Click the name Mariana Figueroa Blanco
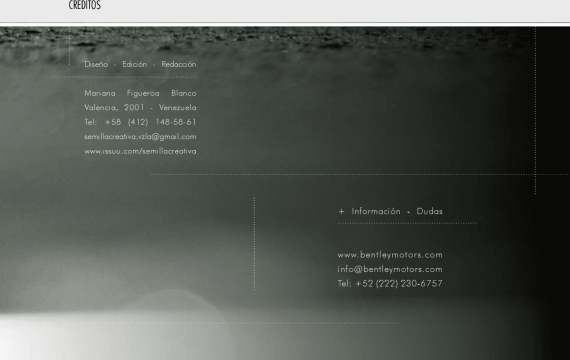 coord(140,93)
